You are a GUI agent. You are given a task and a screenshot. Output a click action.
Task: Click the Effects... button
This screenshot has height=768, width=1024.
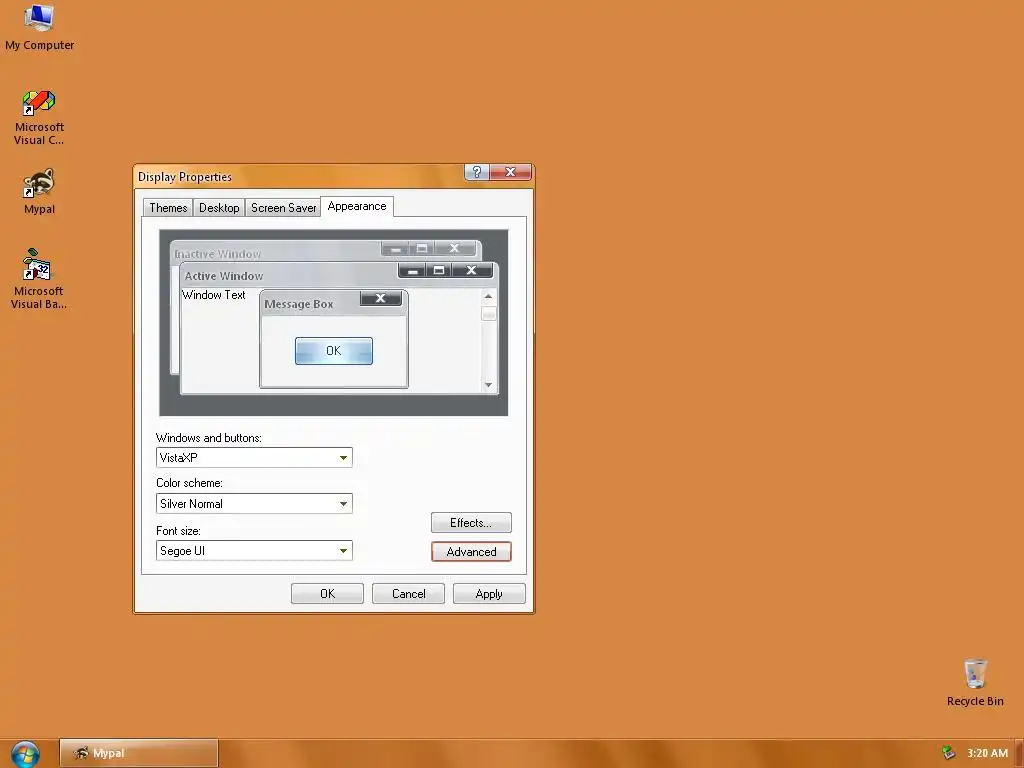coord(471,522)
